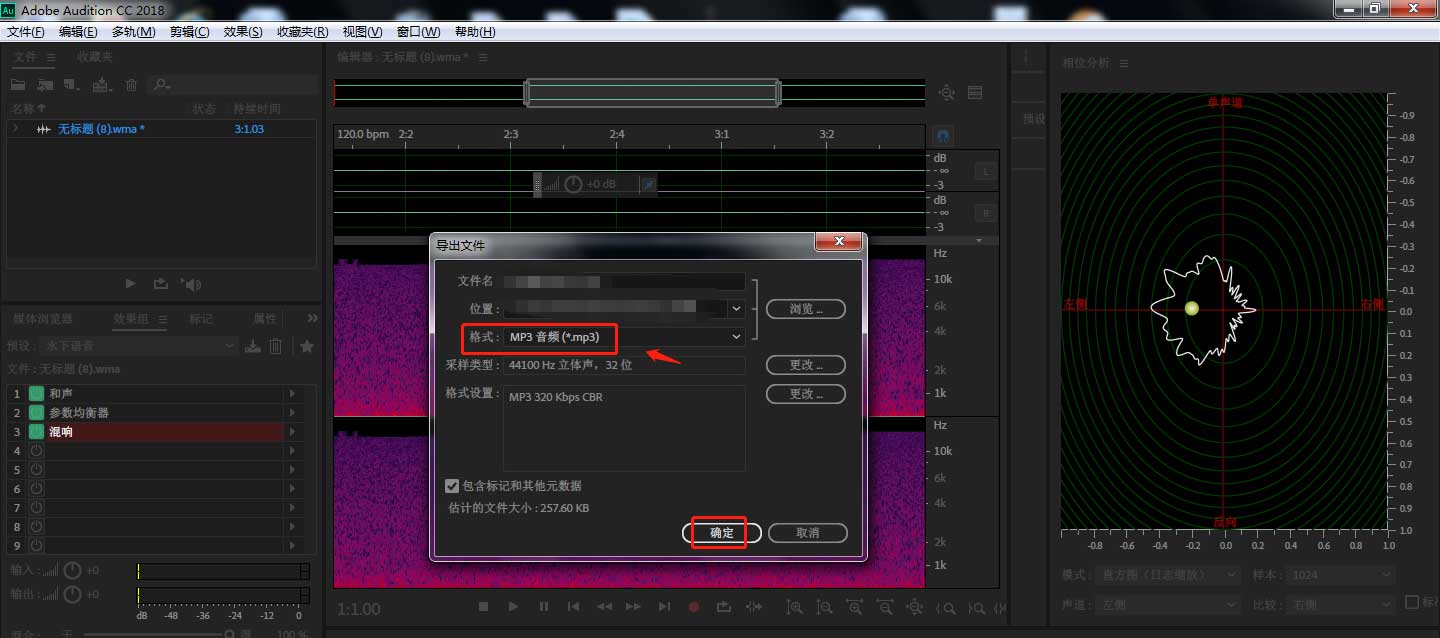
Task: Confirm export by clicking 确定
Action: (x=722, y=532)
